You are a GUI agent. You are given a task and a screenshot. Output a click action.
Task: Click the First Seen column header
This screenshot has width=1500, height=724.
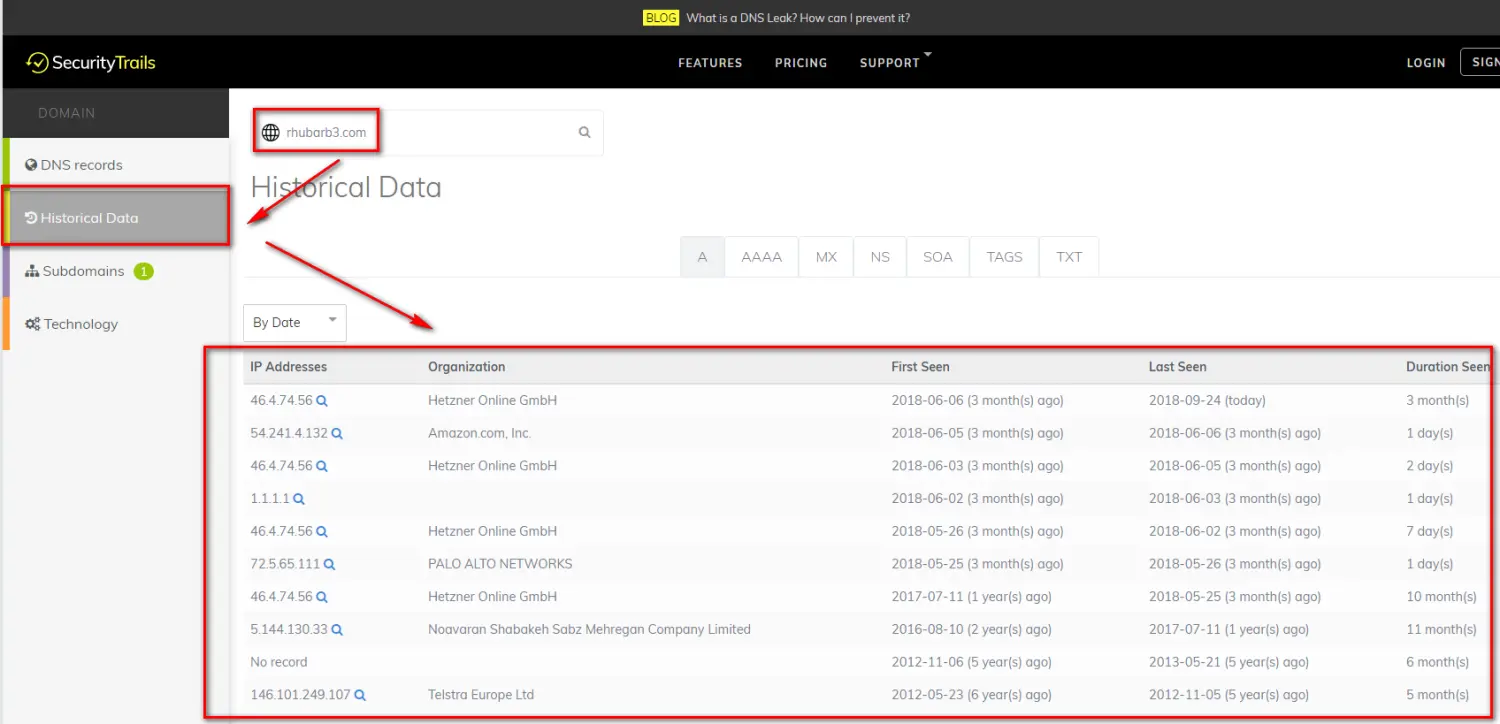click(x=921, y=367)
